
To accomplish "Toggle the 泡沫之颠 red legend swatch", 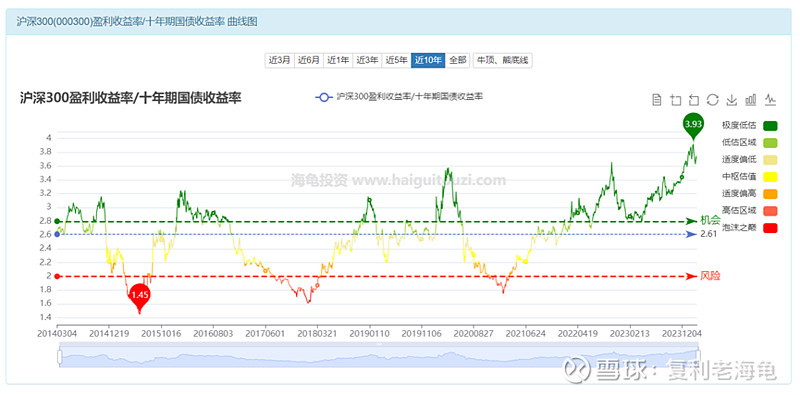I will coord(770,228).
